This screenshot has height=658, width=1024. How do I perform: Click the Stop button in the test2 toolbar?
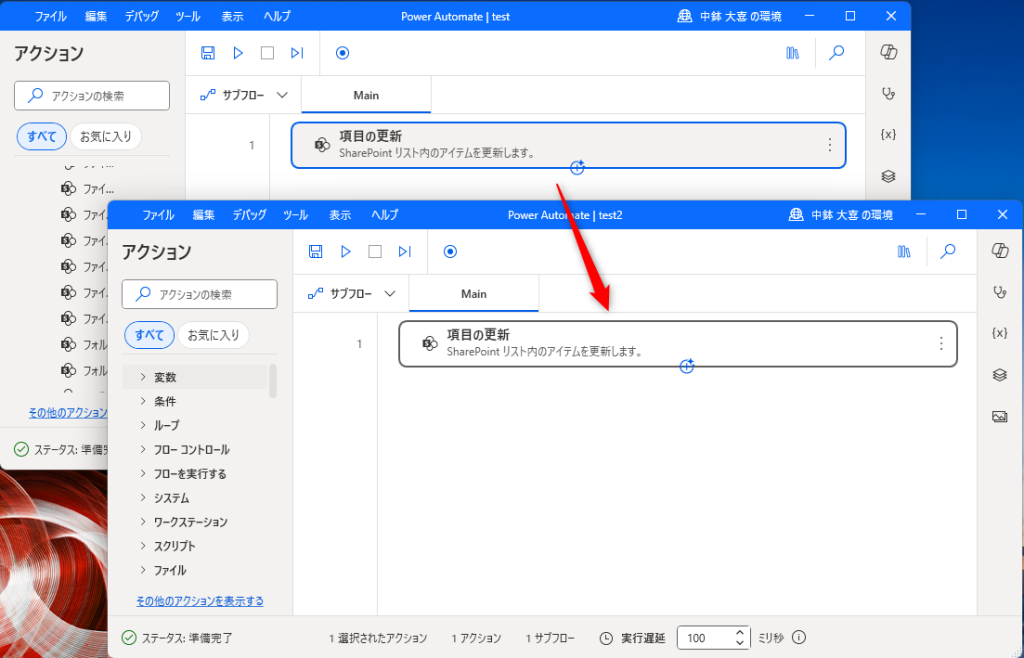375,251
